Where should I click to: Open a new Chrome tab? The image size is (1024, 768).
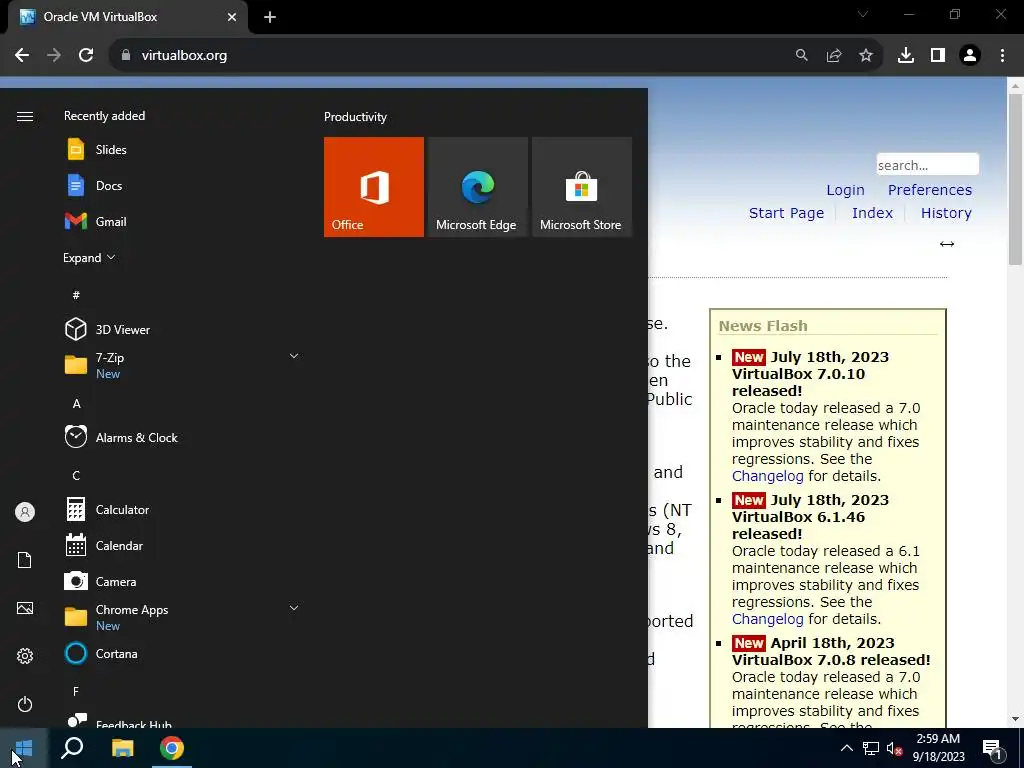click(x=270, y=18)
